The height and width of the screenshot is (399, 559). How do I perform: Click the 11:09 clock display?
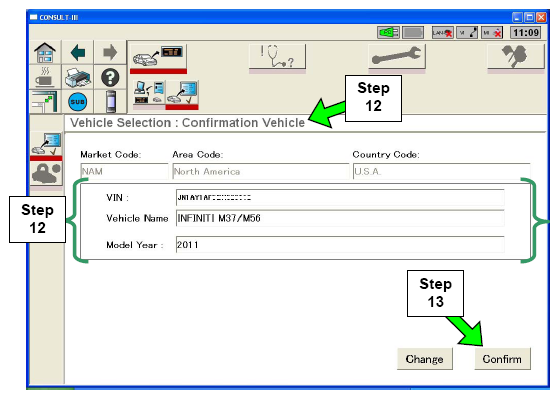(525, 33)
